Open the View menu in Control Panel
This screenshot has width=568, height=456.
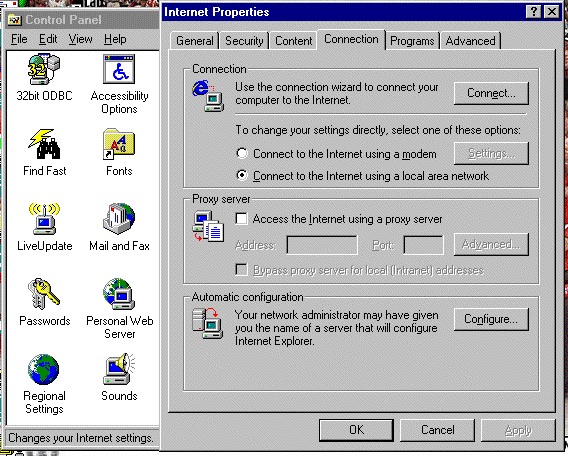80,39
